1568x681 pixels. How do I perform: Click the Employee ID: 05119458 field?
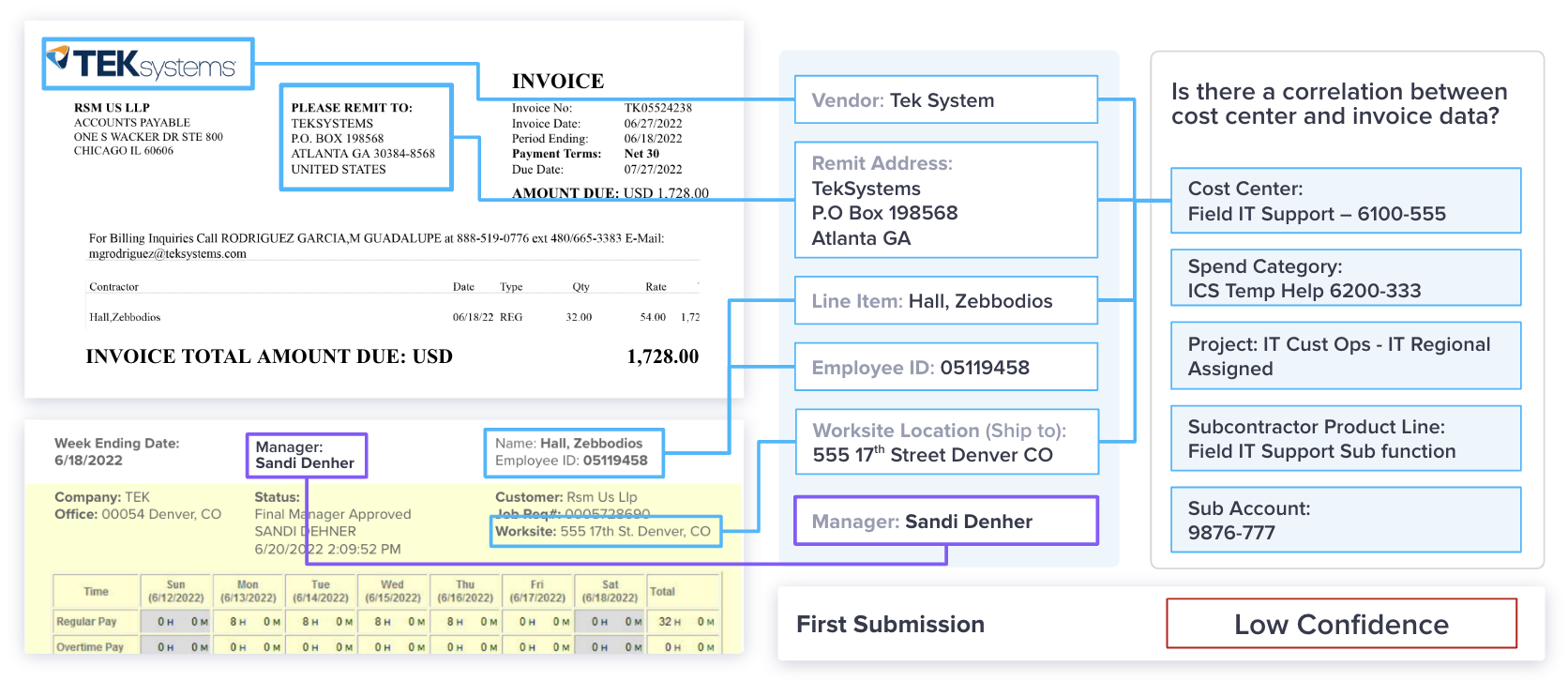pyautogui.click(x=946, y=367)
